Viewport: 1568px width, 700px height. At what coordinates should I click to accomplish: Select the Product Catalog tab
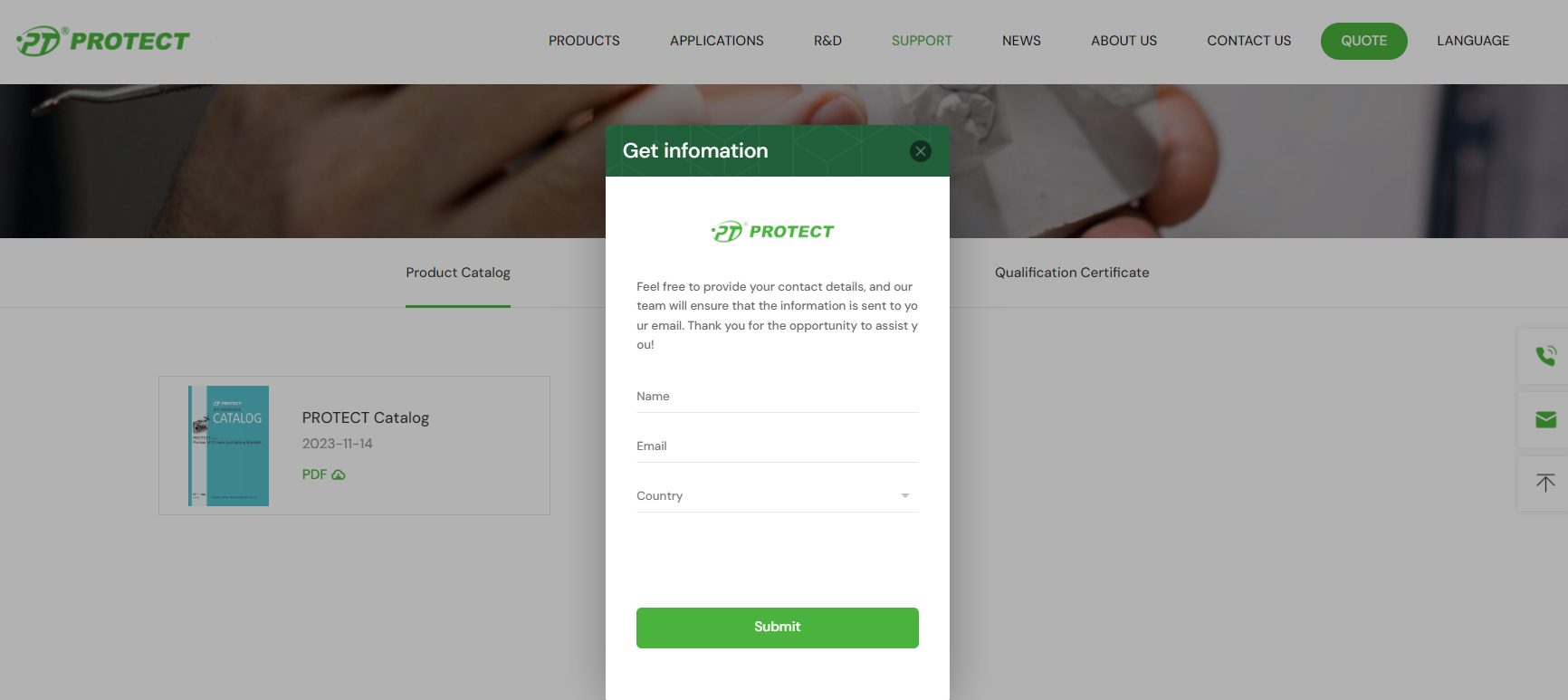[458, 273]
